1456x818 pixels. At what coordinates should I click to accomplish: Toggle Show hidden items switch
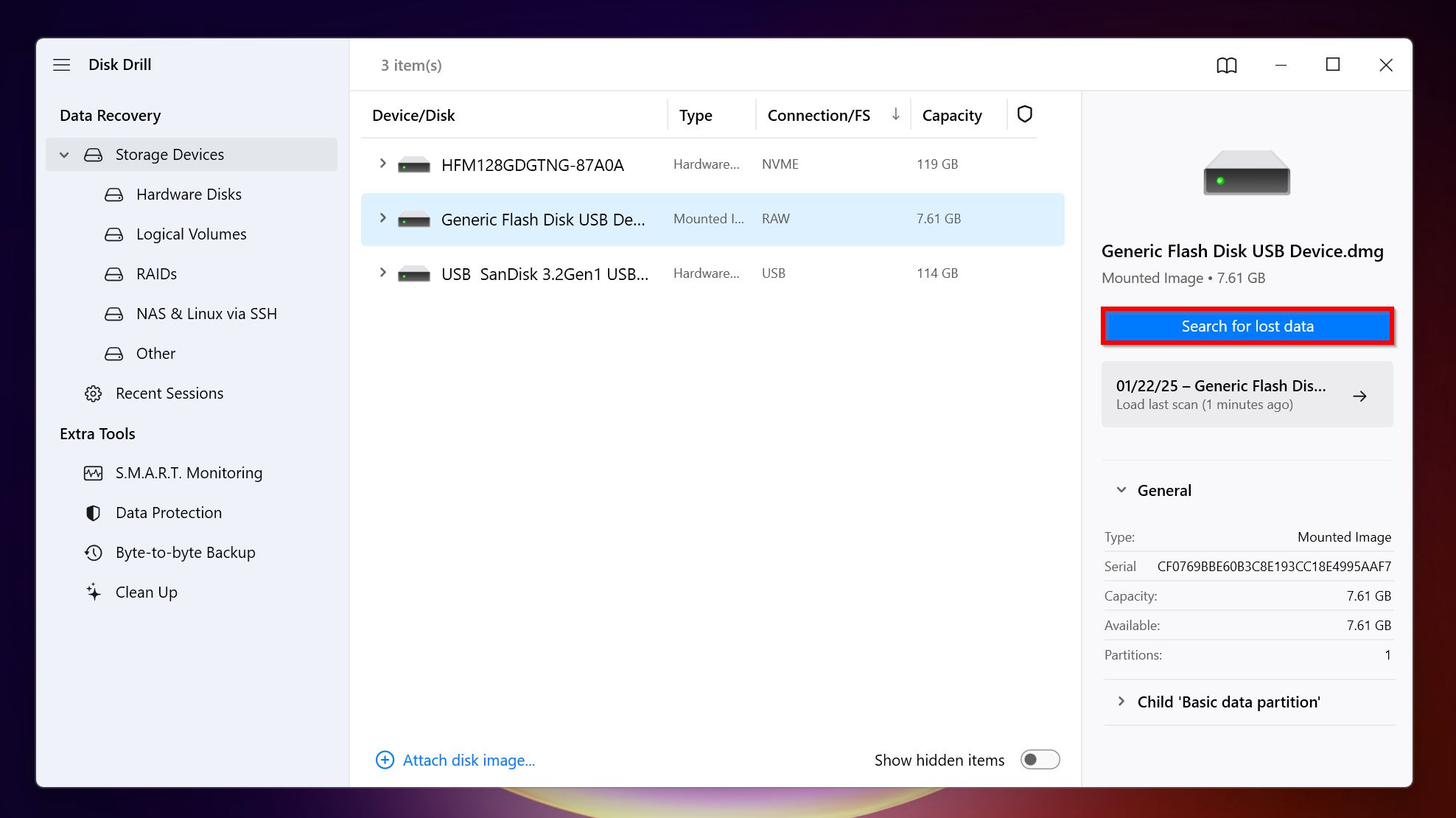(x=1040, y=760)
